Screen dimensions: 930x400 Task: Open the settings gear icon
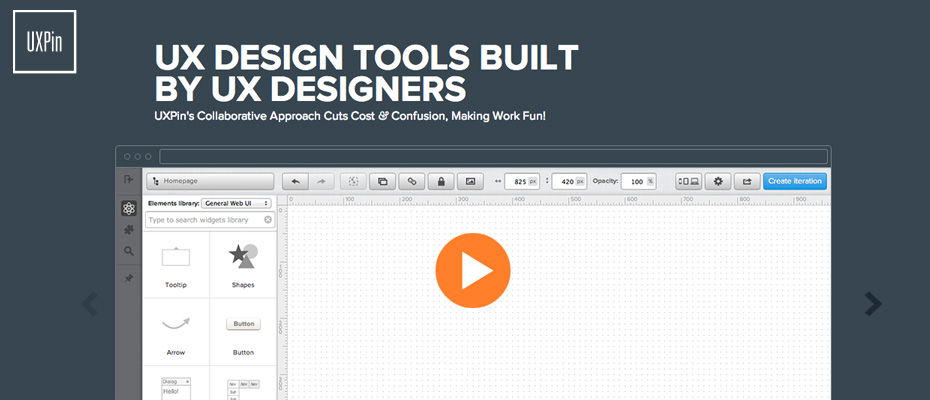pyautogui.click(x=717, y=181)
